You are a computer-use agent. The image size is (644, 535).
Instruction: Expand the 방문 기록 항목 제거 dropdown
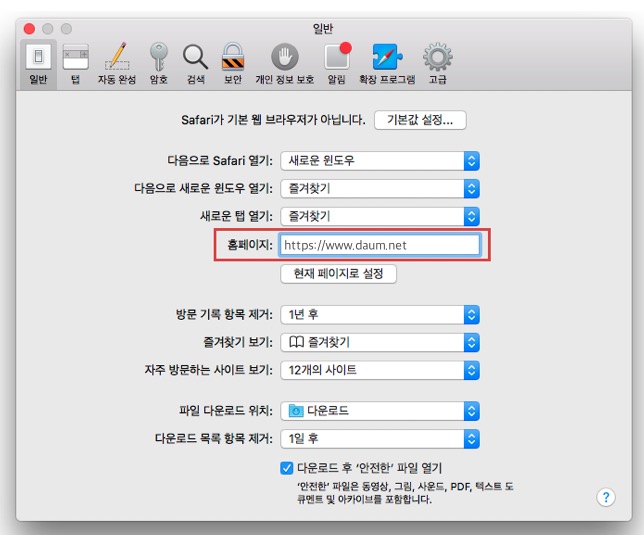[x=380, y=315]
